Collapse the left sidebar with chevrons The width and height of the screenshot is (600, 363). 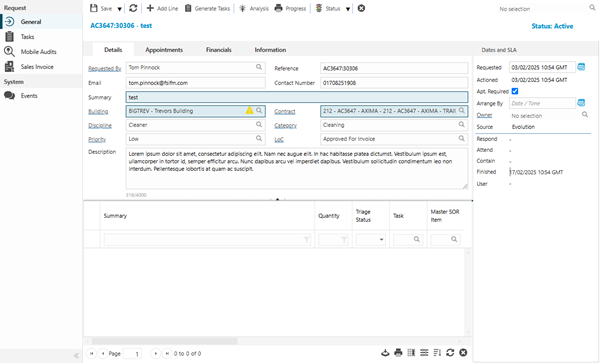[76, 355]
